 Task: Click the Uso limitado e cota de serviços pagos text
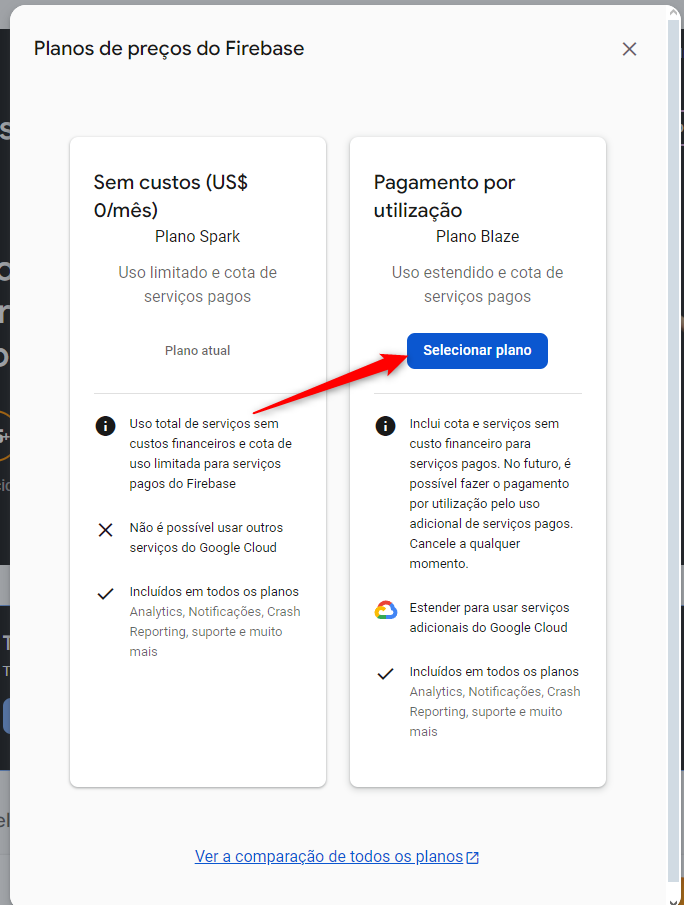pos(197,284)
